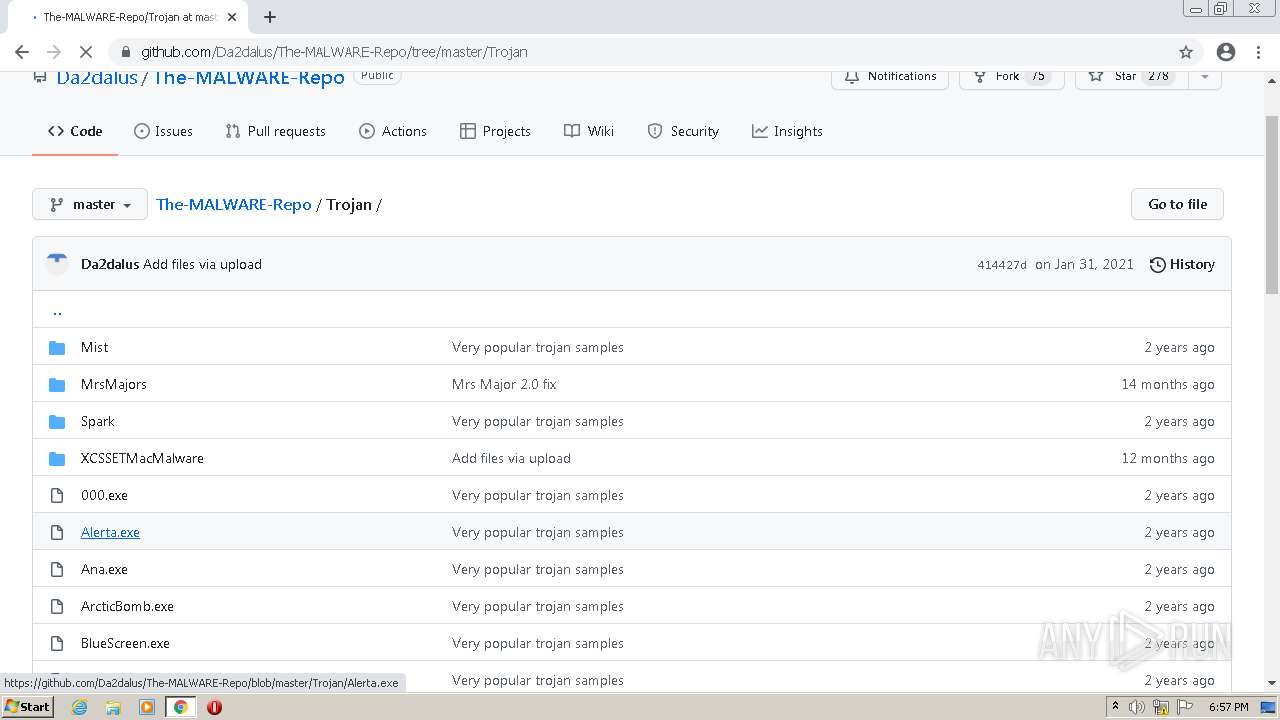
Task: Open the Spark folder
Action: [x=98, y=421]
